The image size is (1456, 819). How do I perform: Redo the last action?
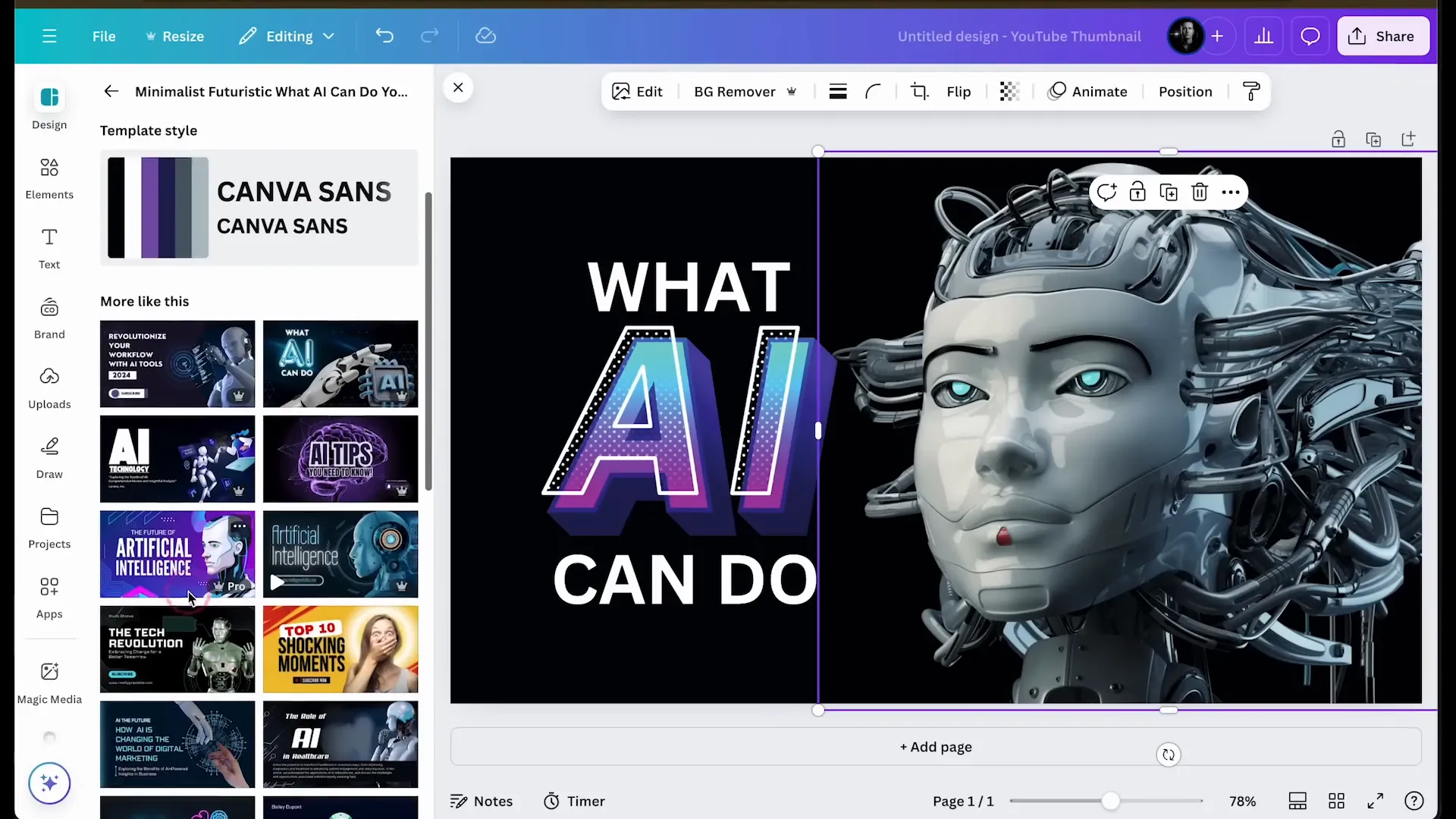point(430,36)
